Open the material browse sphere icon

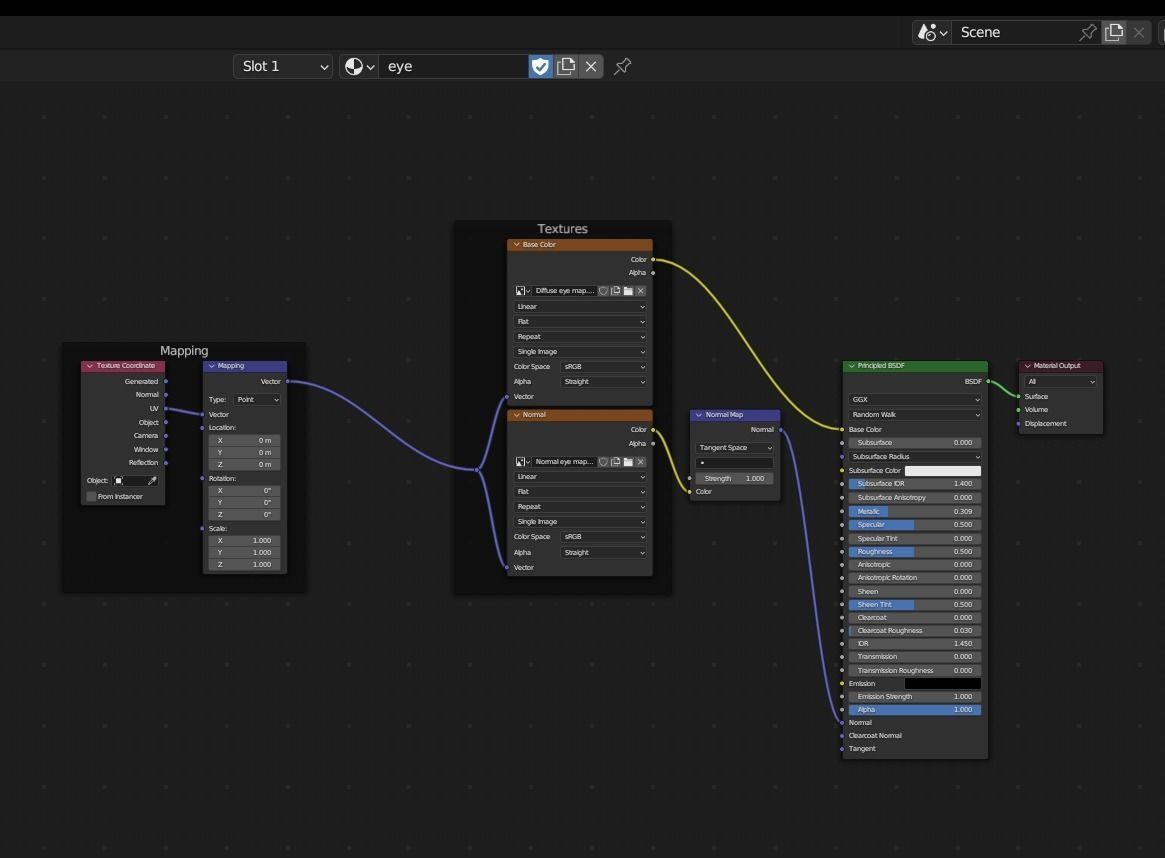[359, 66]
